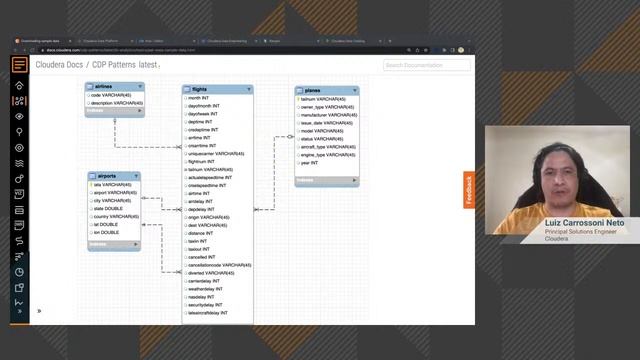
Task: Click the small double arrow in page corner
Action: click(x=39, y=311)
